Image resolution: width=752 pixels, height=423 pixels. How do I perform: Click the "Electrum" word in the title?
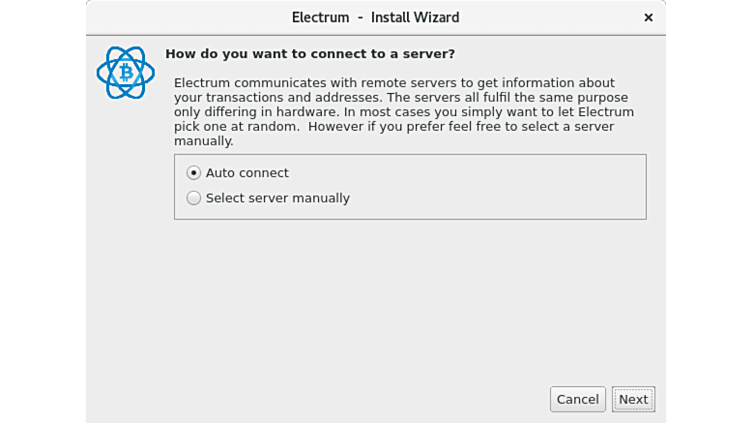[x=320, y=17]
